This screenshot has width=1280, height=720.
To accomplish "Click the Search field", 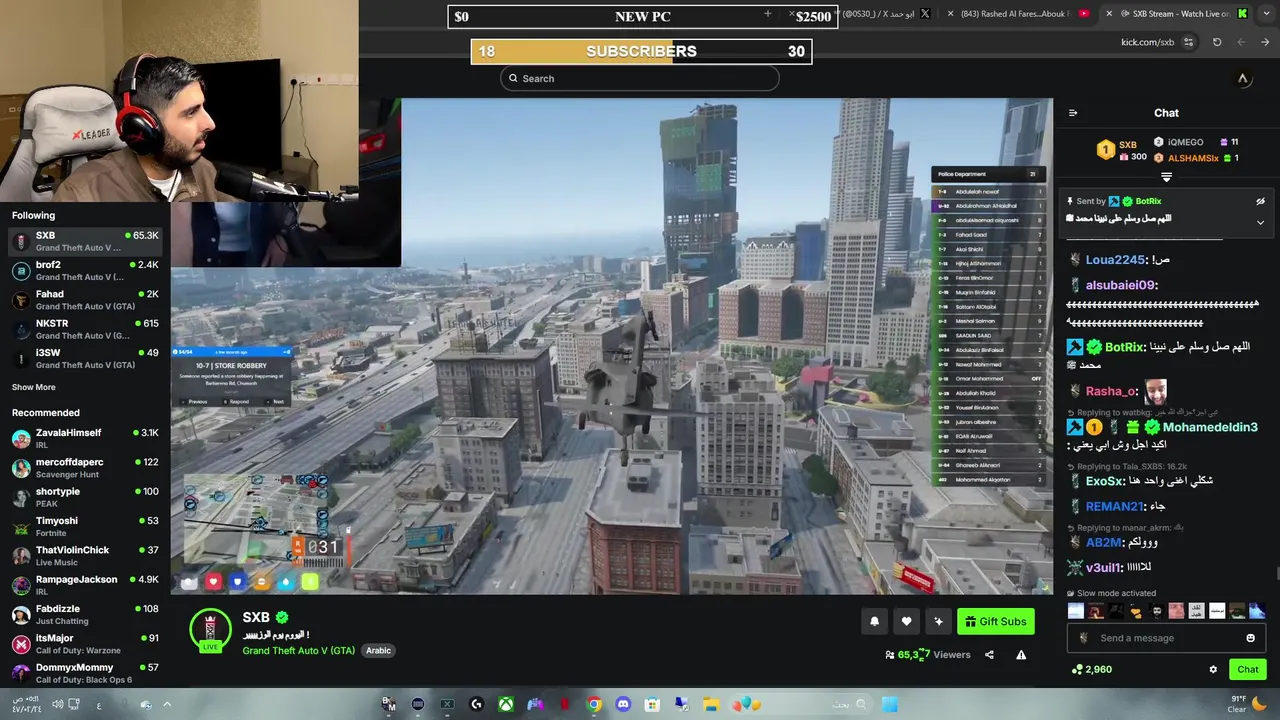I will (x=640, y=78).
